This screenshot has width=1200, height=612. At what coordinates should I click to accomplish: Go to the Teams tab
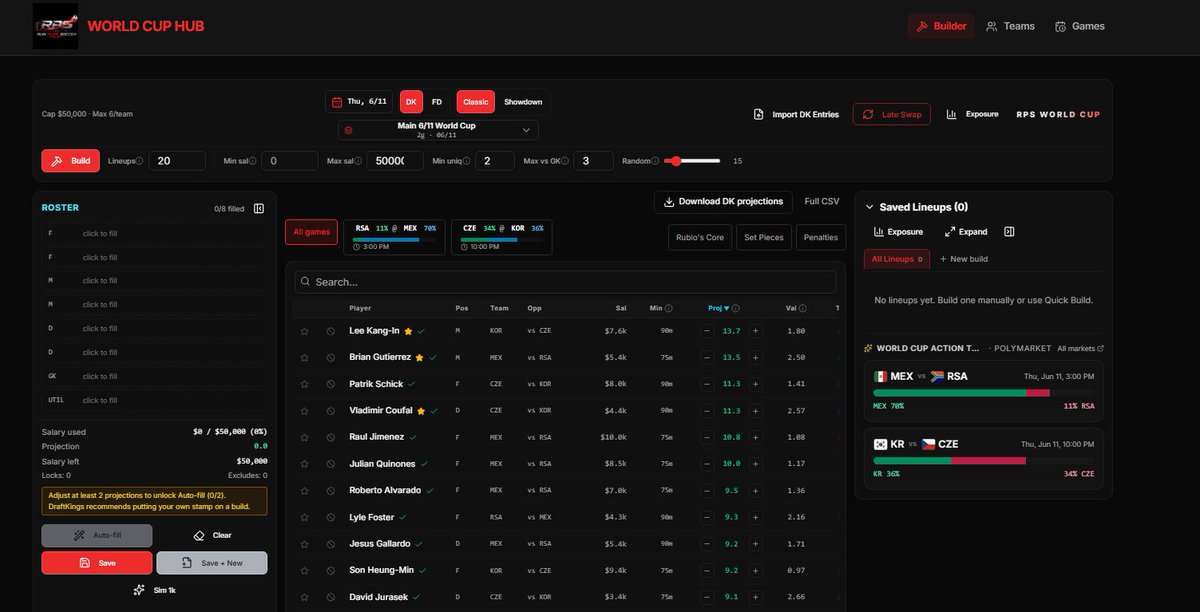1010,26
